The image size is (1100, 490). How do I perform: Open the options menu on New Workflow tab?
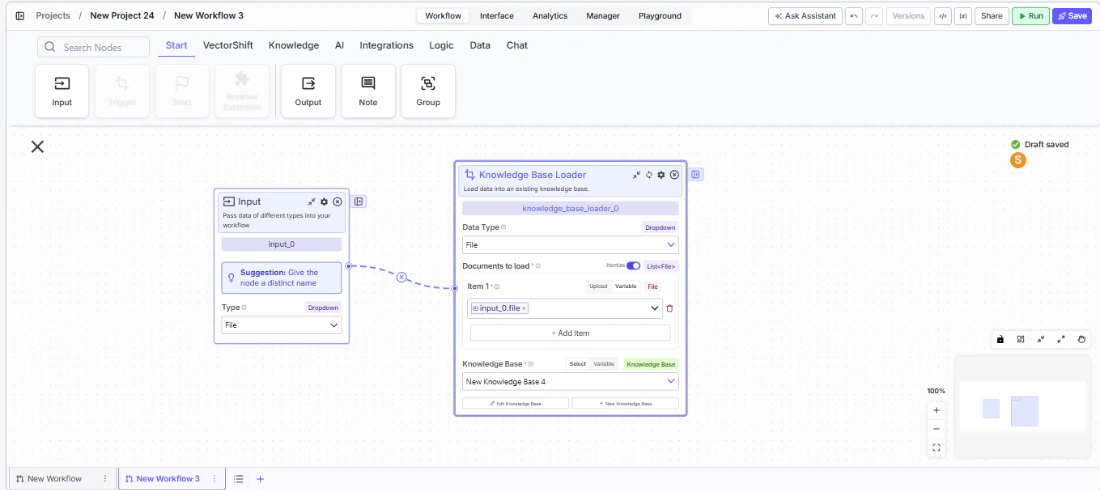(105, 479)
